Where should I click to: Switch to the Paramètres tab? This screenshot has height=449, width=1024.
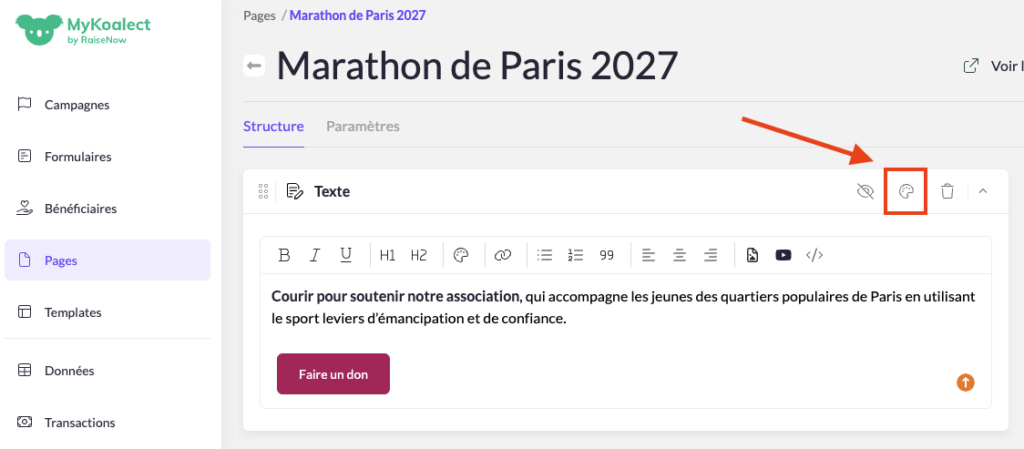362,127
